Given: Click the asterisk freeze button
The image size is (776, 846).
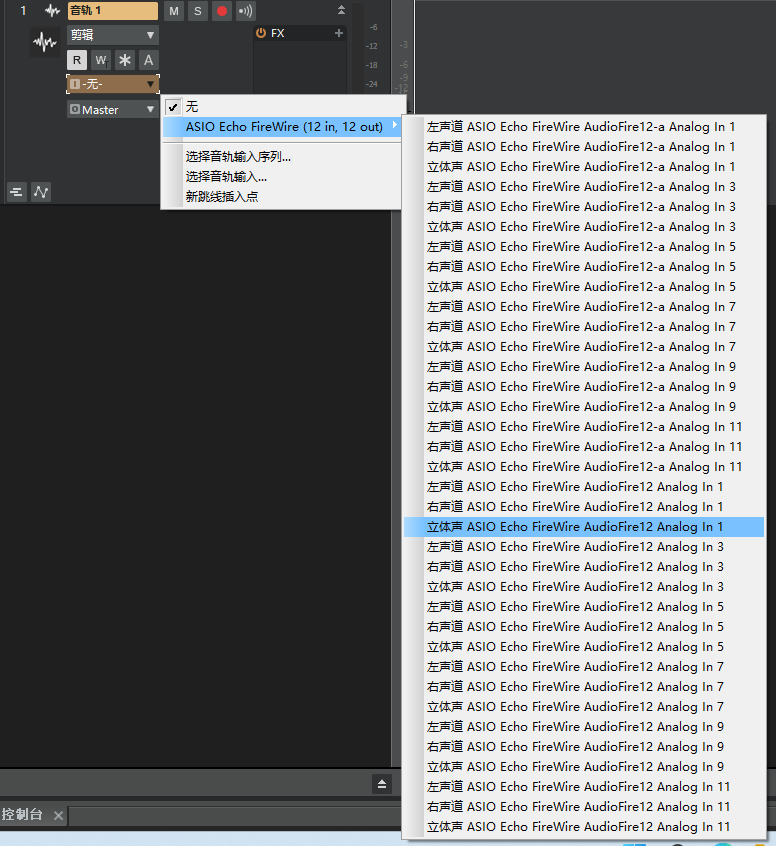Looking at the screenshot, I should point(125,60).
